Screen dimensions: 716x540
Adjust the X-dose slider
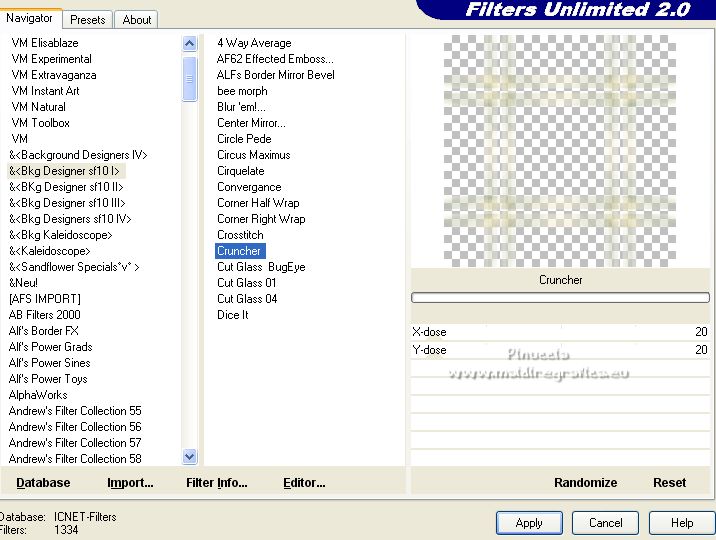point(560,332)
